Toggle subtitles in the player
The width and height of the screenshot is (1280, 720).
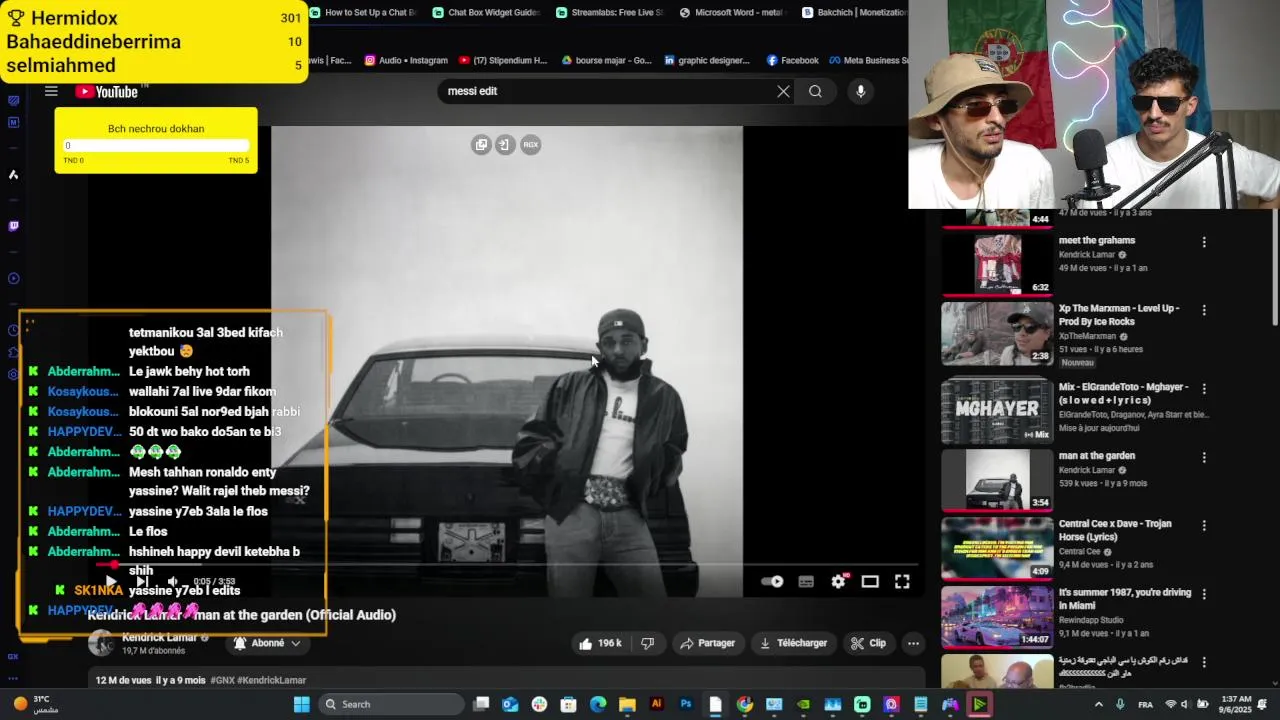pyautogui.click(x=806, y=581)
